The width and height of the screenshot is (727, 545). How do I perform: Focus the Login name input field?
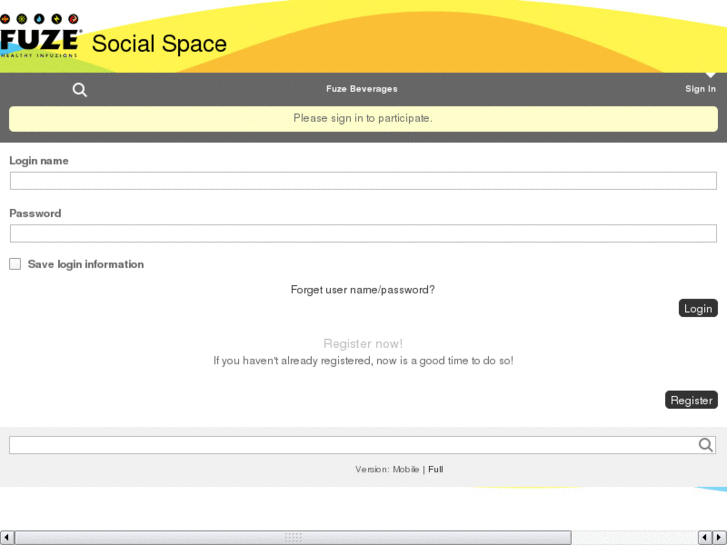pyautogui.click(x=363, y=180)
